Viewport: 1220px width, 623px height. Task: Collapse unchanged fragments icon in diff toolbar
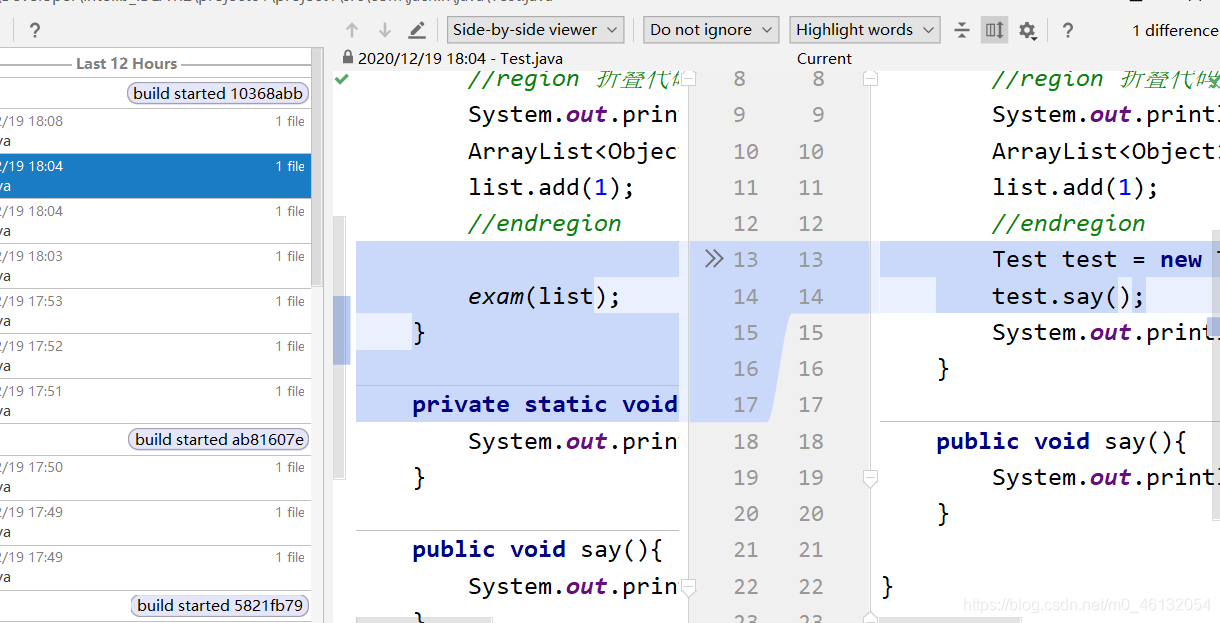click(962, 30)
